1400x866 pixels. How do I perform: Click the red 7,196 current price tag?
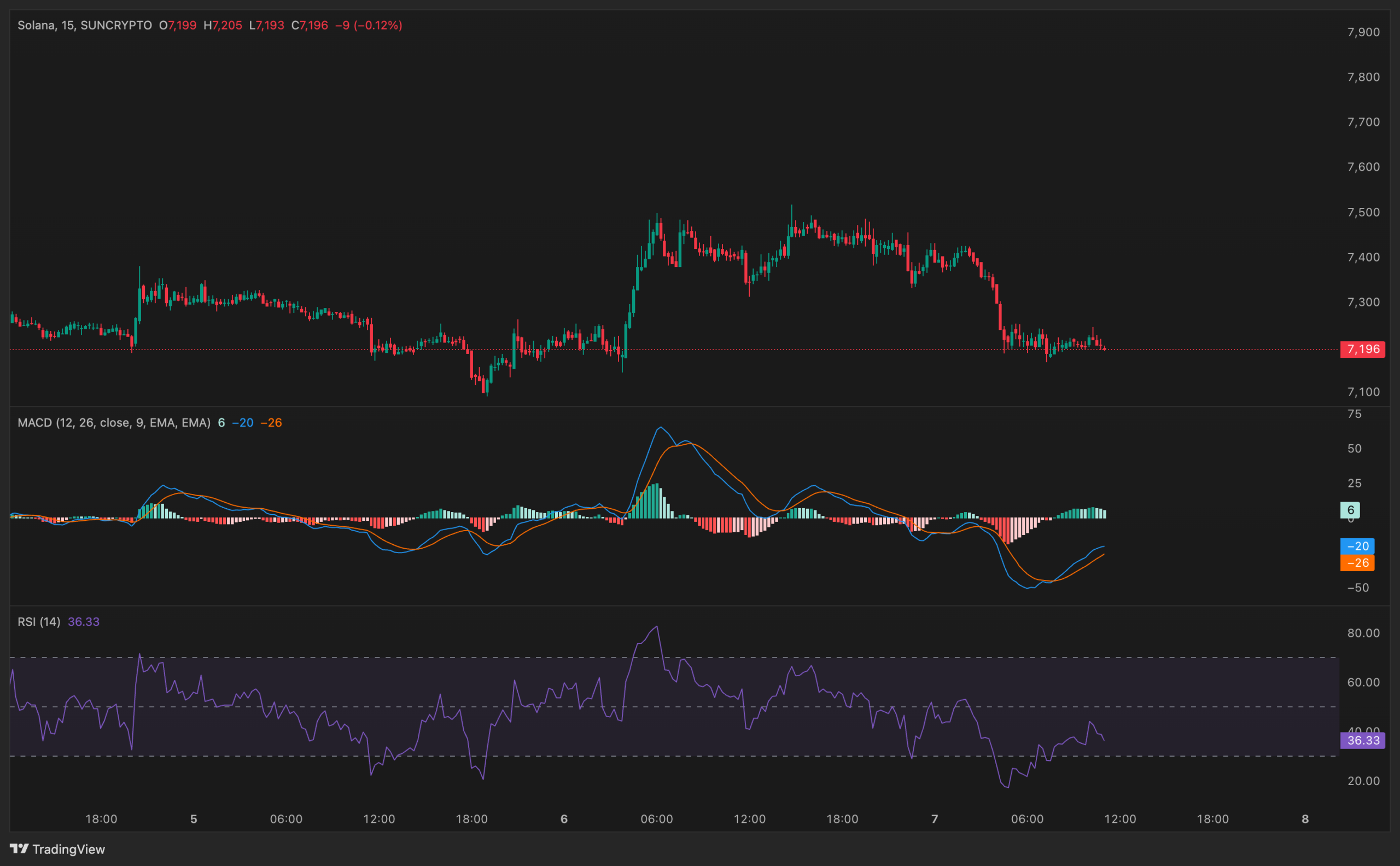tap(1363, 350)
